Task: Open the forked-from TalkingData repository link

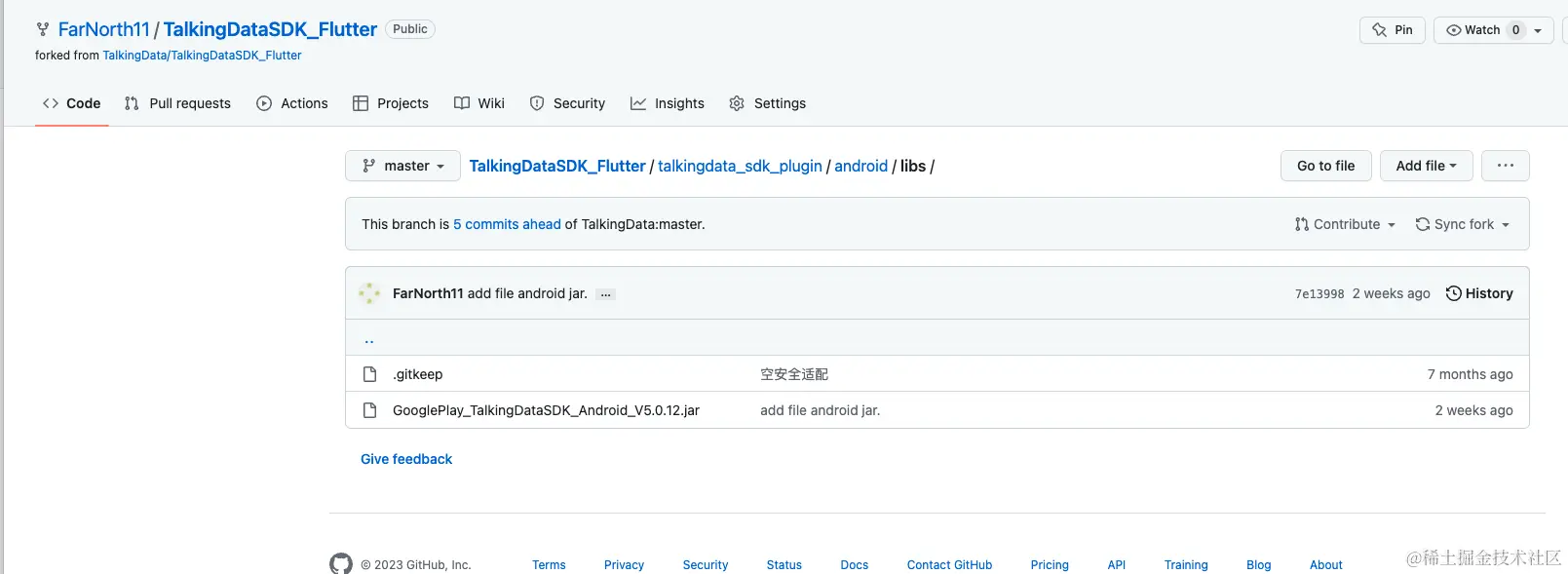Action: (202, 56)
